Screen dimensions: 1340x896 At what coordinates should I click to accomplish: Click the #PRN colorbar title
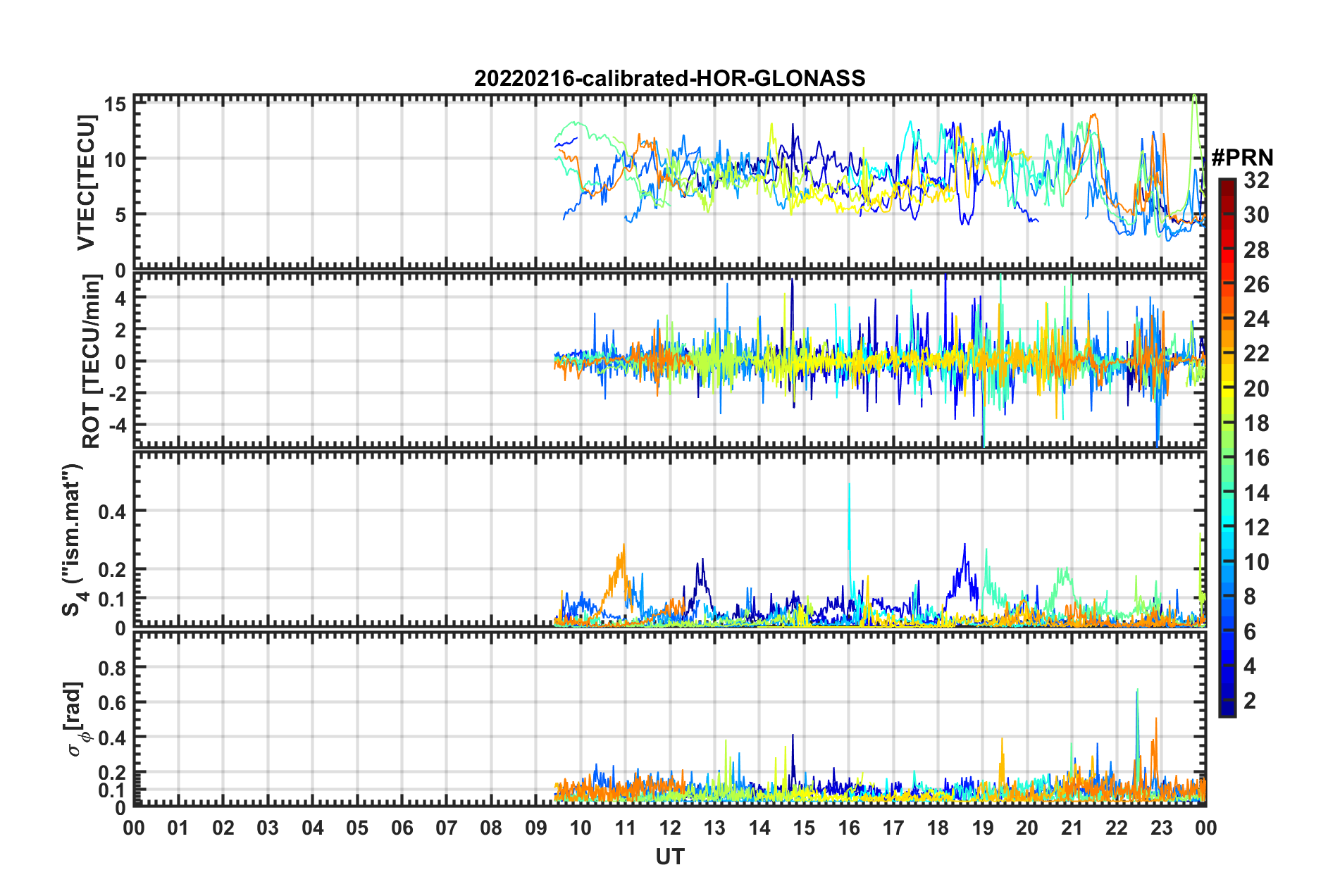1241,157
